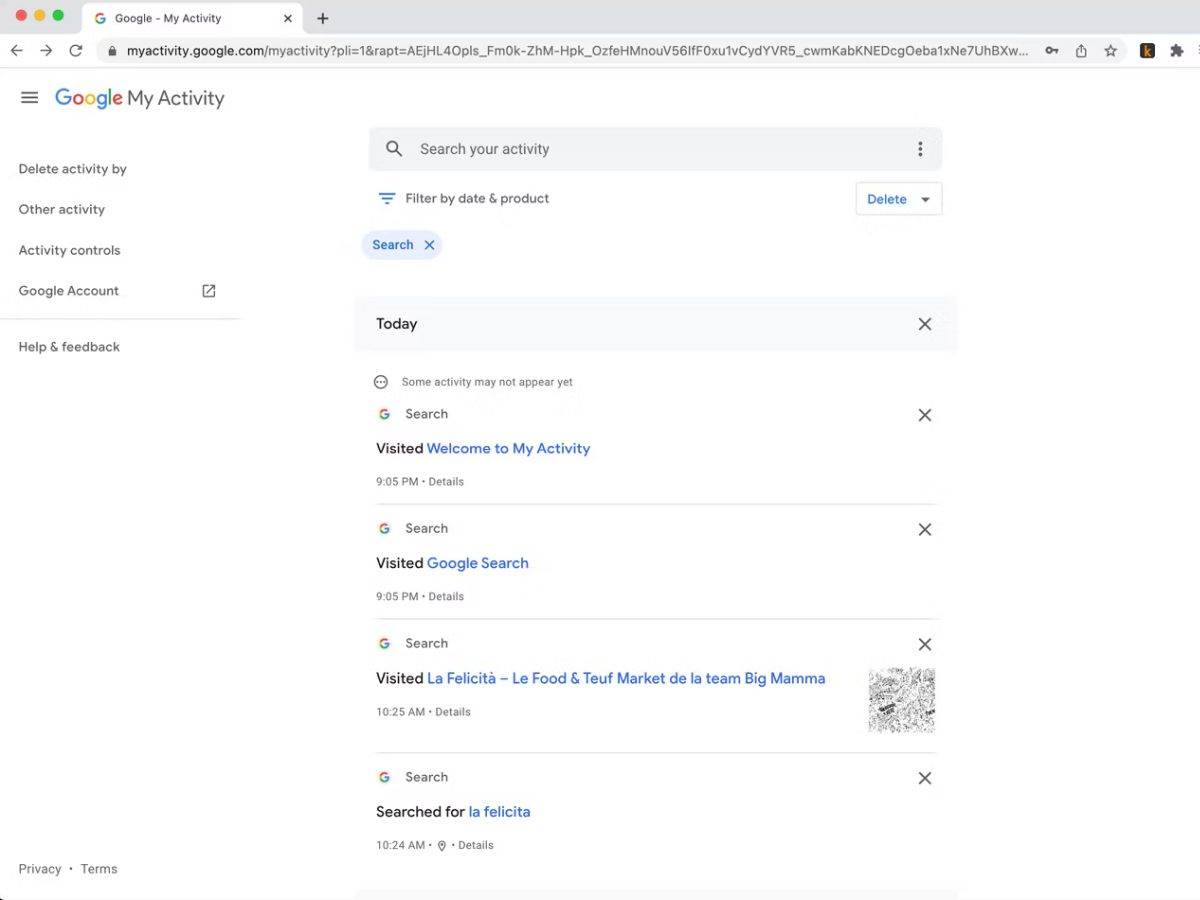The image size is (1200, 900).
Task: Click the browser reload icon
Action: [76, 51]
